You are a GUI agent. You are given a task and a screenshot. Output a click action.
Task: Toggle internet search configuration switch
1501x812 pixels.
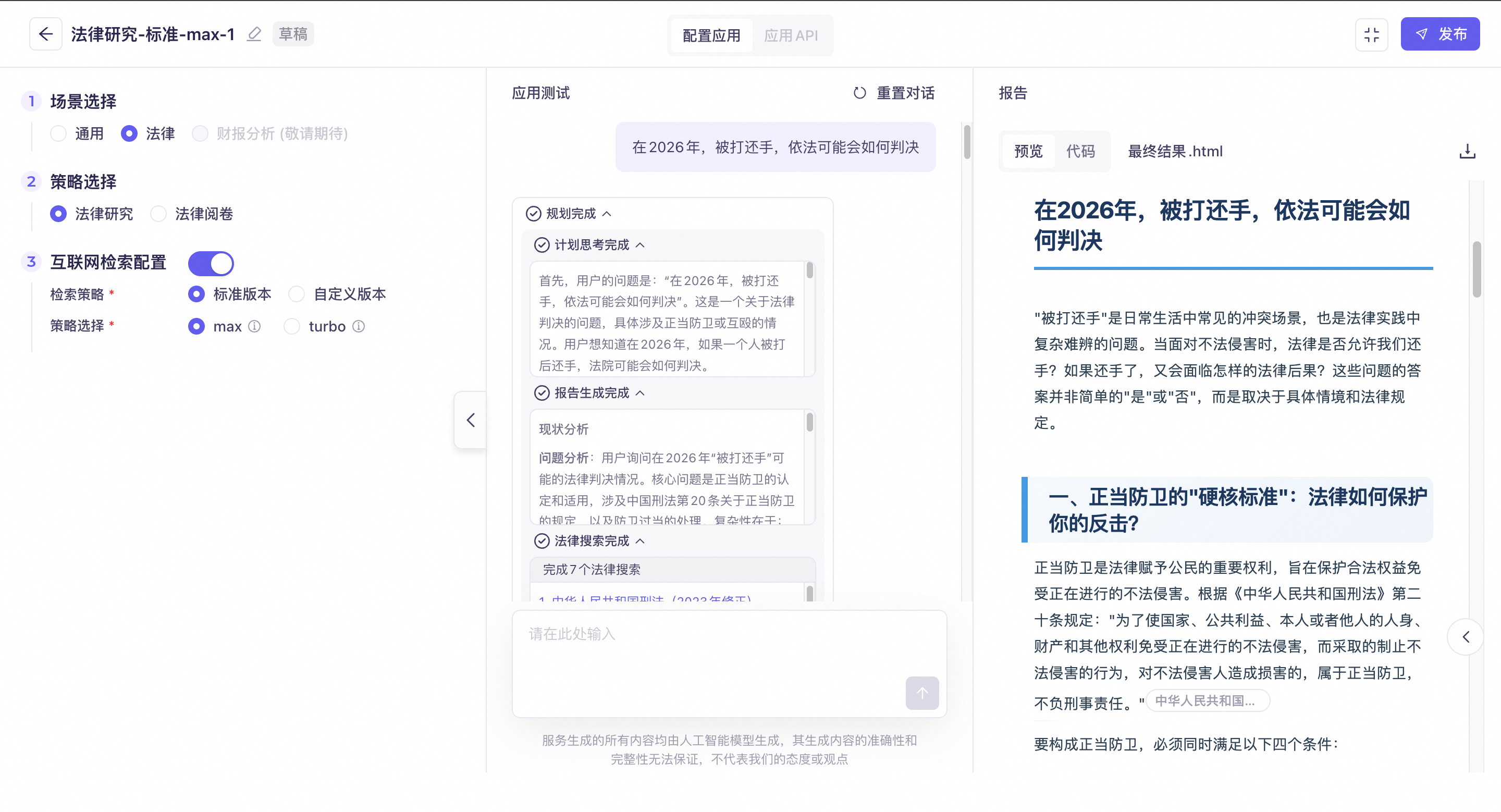(211, 263)
